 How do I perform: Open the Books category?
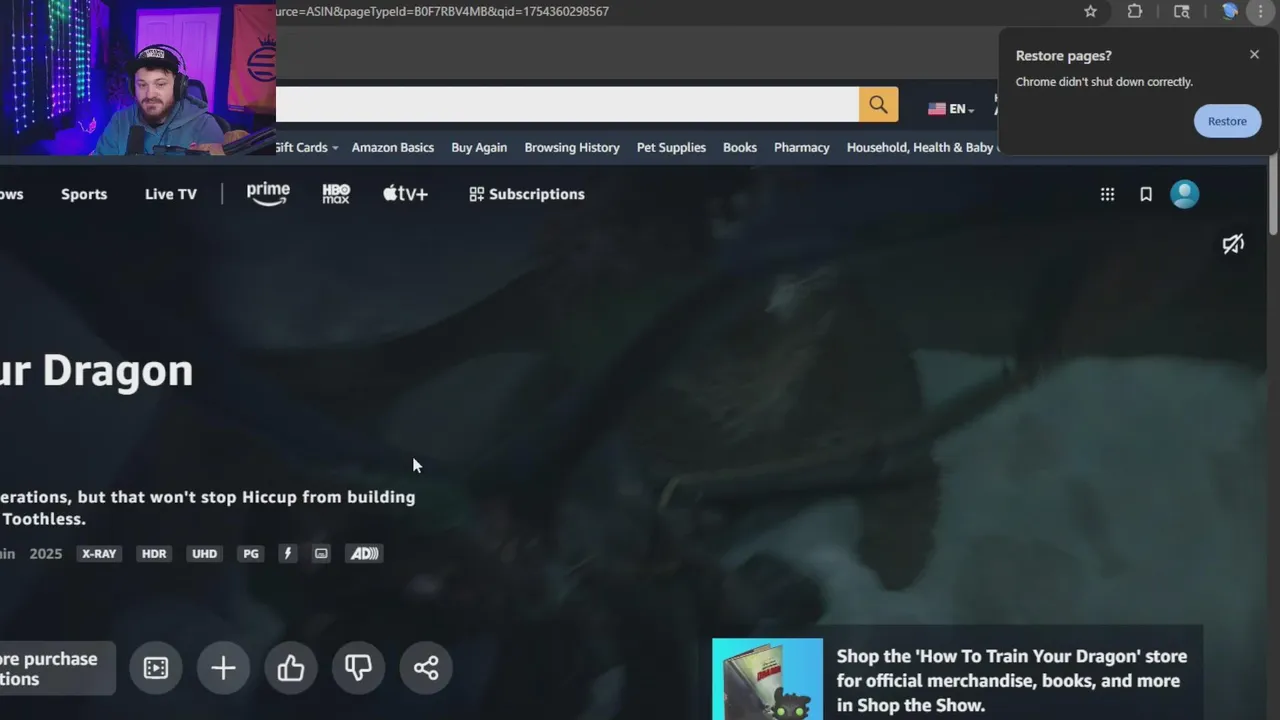pos(740,147)
